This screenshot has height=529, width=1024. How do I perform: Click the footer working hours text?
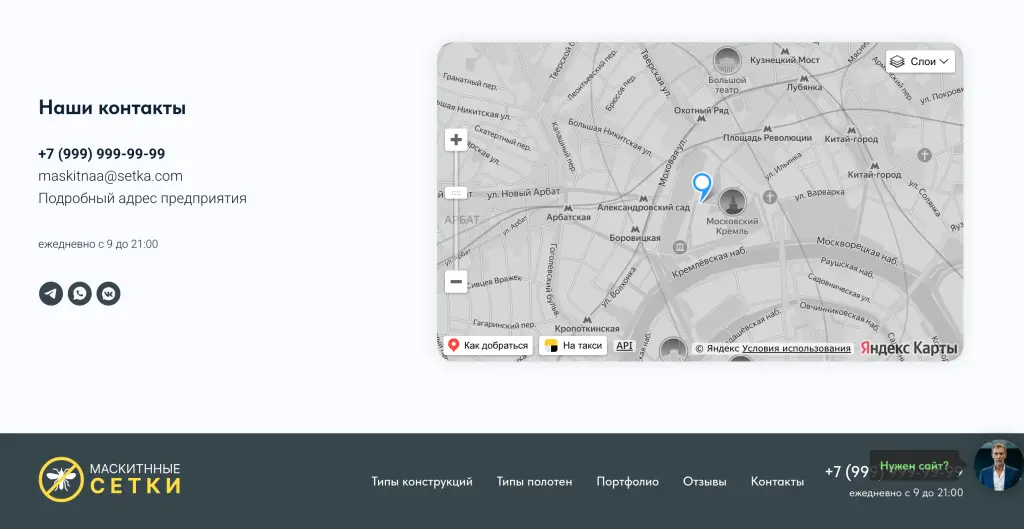tap(906, 492)
